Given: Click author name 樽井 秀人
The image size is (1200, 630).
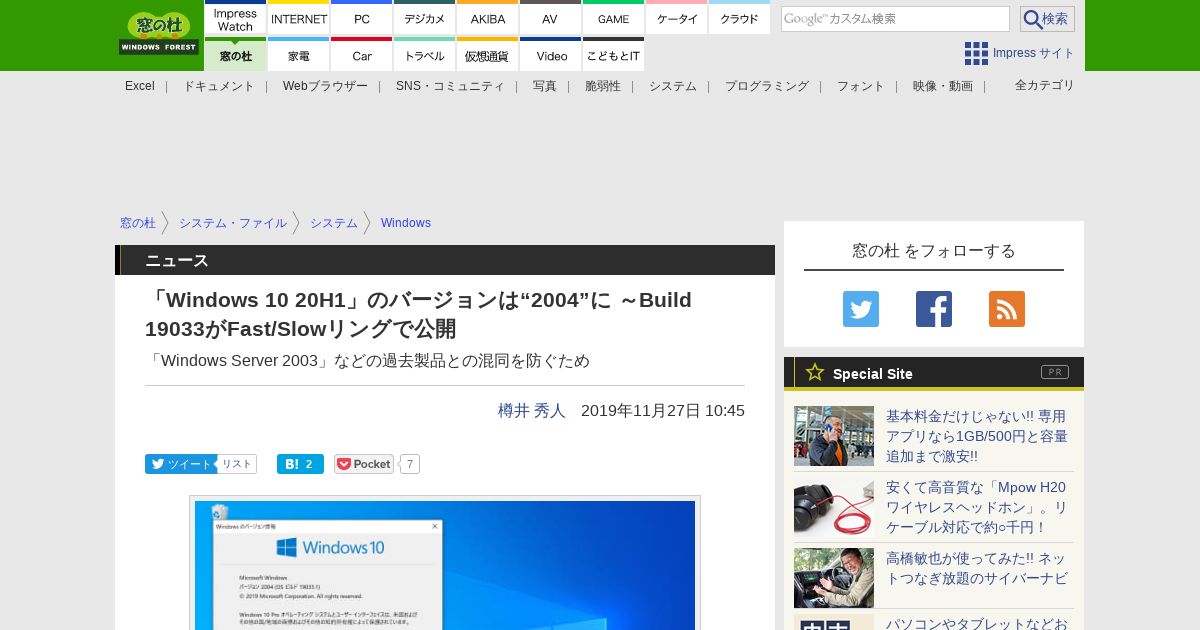Looking at the screenshot, I should (532, 411).
